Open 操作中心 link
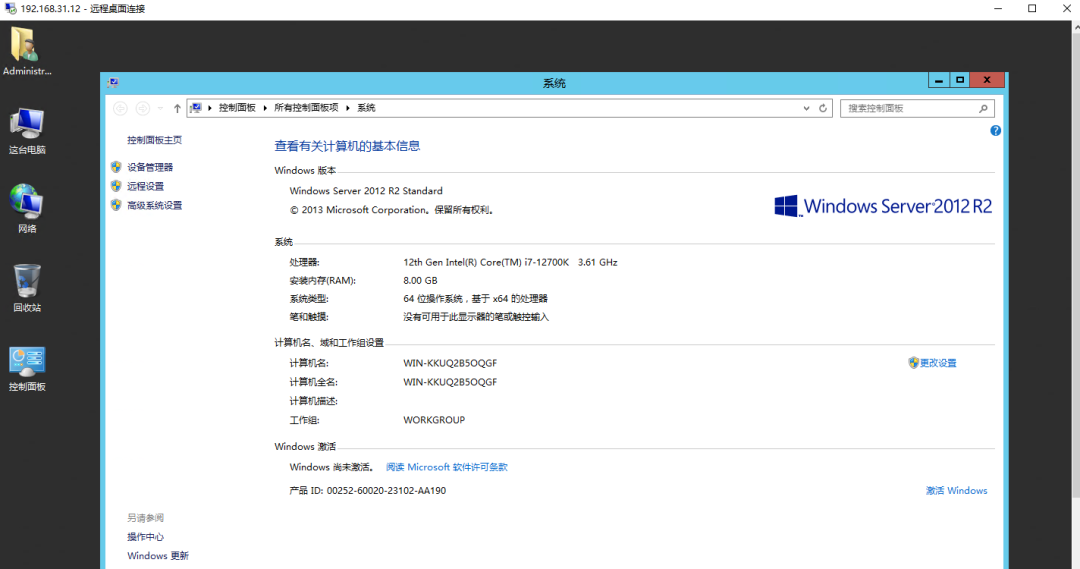The height and width of the screenshot is (569, 1080). click(x=145, y=537)
